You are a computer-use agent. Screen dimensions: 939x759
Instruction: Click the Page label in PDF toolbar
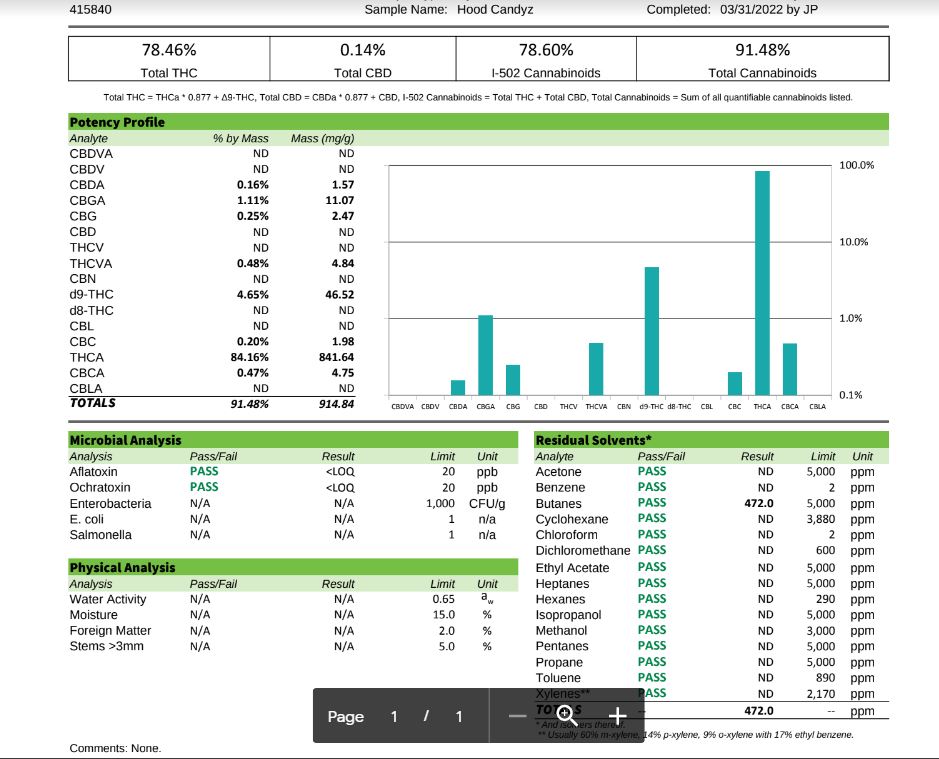click(346, 716)
